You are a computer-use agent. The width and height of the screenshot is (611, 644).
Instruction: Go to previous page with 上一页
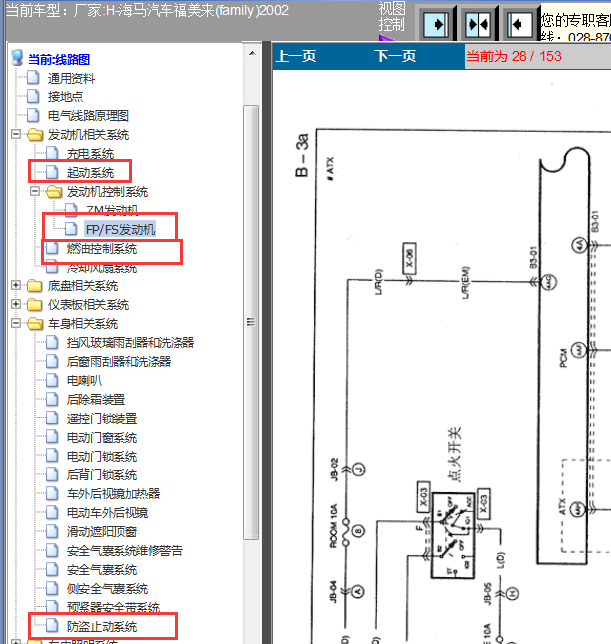click(296, 56)
